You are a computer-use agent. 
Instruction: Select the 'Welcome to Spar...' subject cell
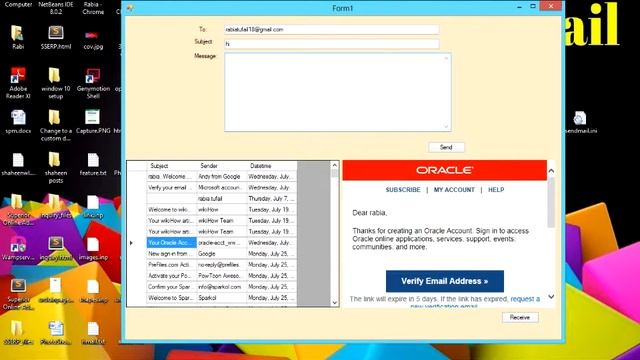pos(171,298)
